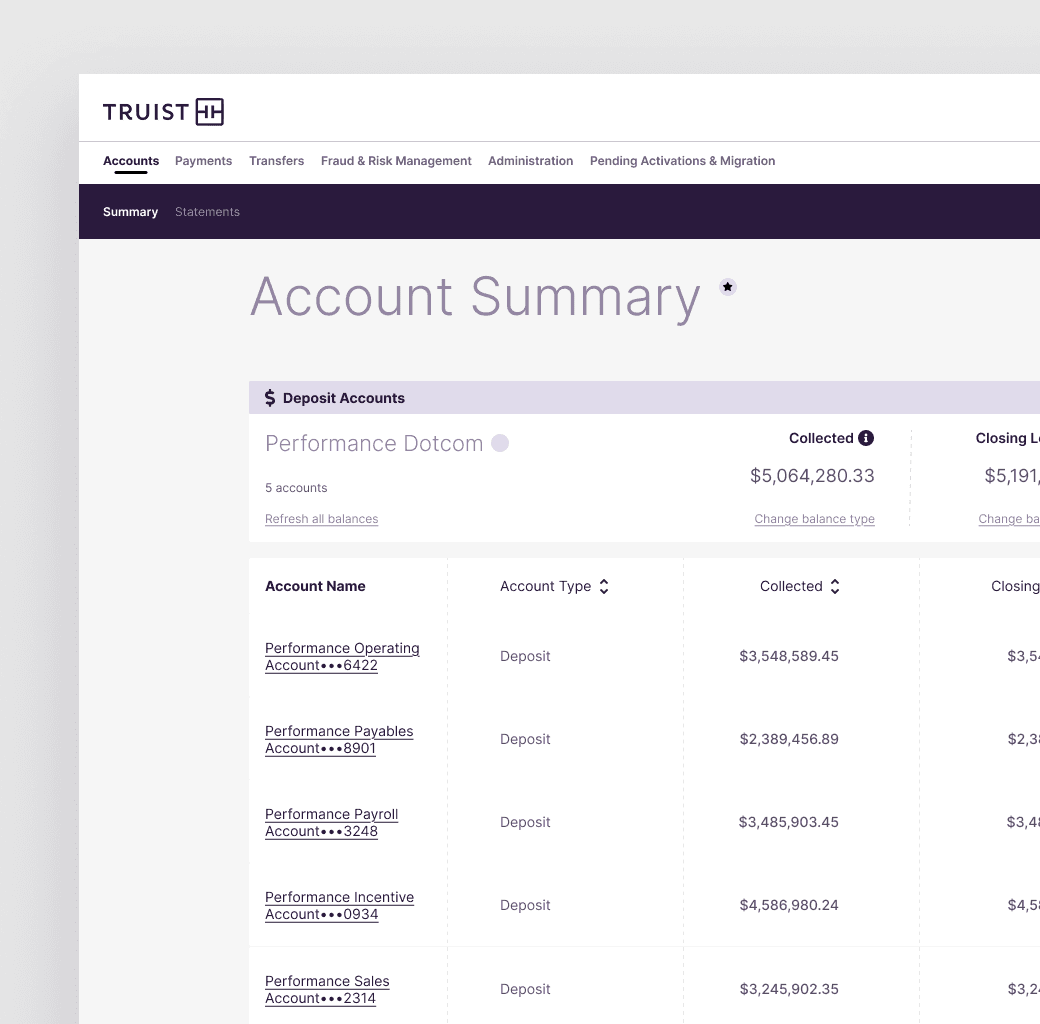This screenshot has height=1024, width=1040.
Task: Click the total collected amount $5,064,280.33
Action: [x=812, y=476]
